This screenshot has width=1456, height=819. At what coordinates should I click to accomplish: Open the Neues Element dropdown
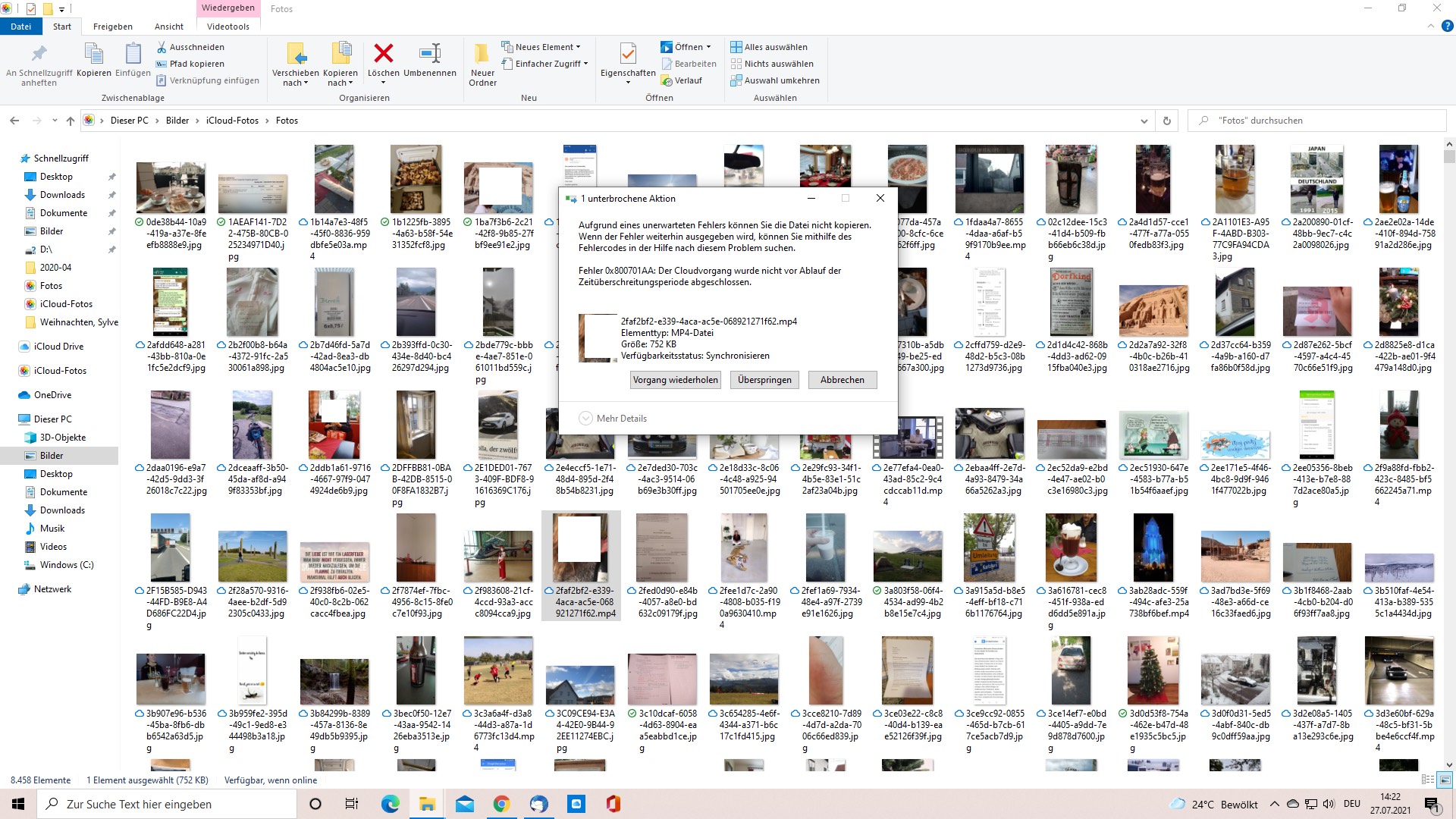tap(541, 47)
